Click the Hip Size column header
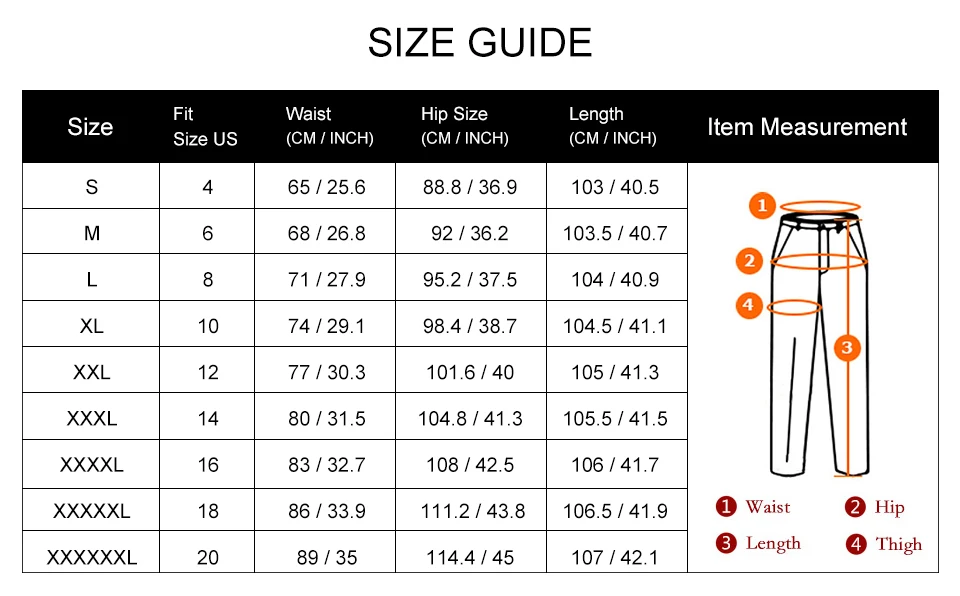The image size is (960, 596). click(465, 126)
